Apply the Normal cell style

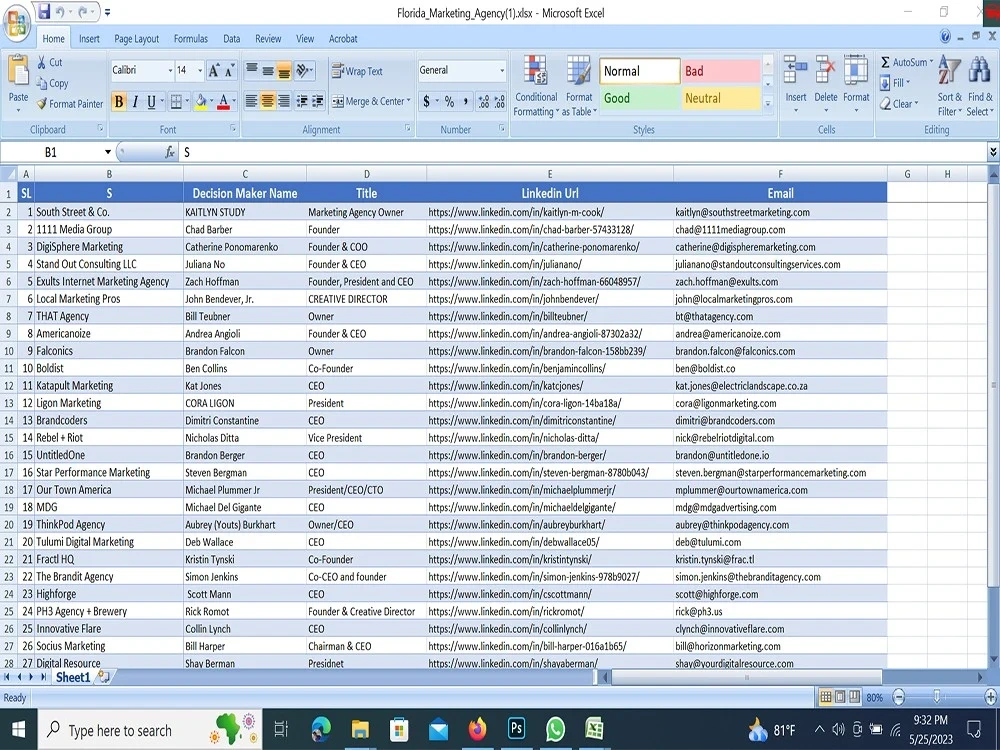(640, 71)
